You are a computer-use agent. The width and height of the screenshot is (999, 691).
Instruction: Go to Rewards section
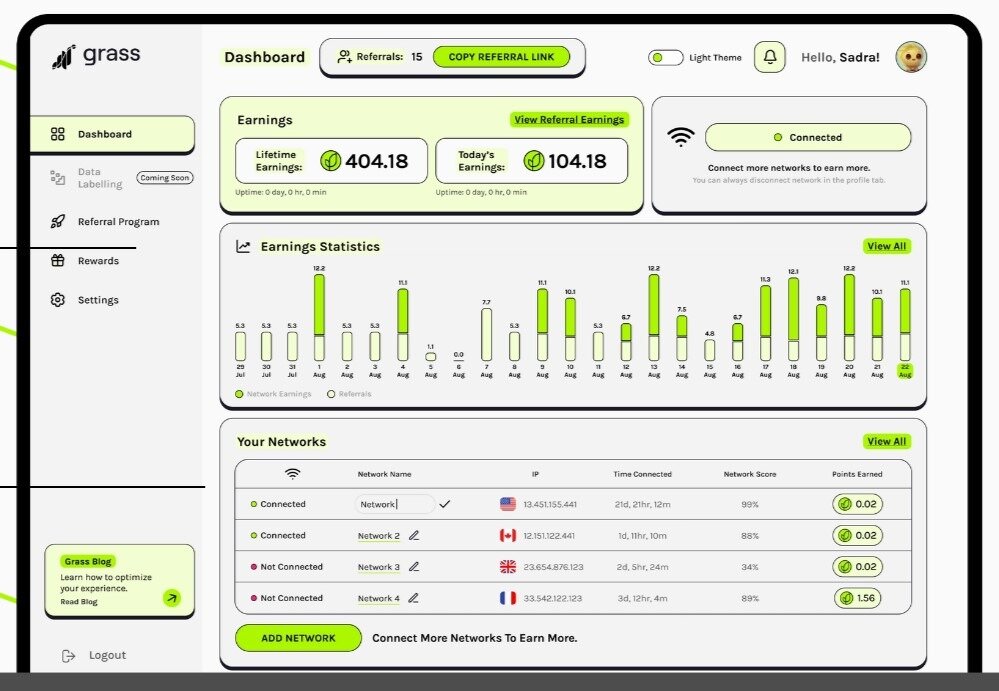98,260
